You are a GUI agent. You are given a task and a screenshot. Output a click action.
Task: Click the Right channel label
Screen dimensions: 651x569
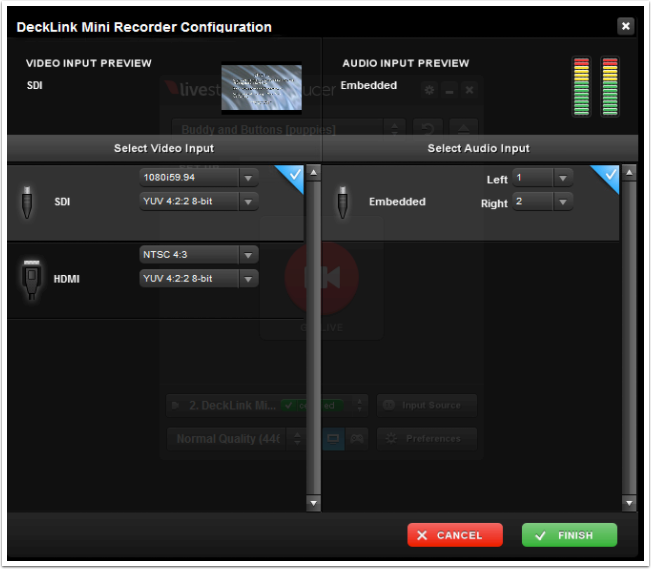[494, 204]
